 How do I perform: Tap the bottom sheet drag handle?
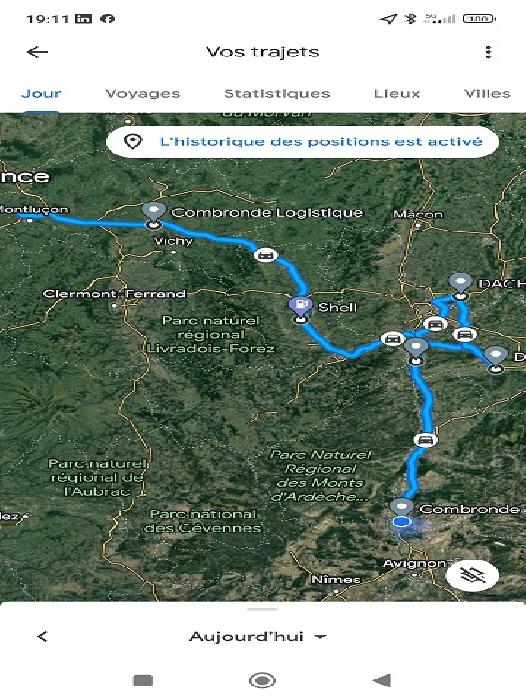(263, 609)
